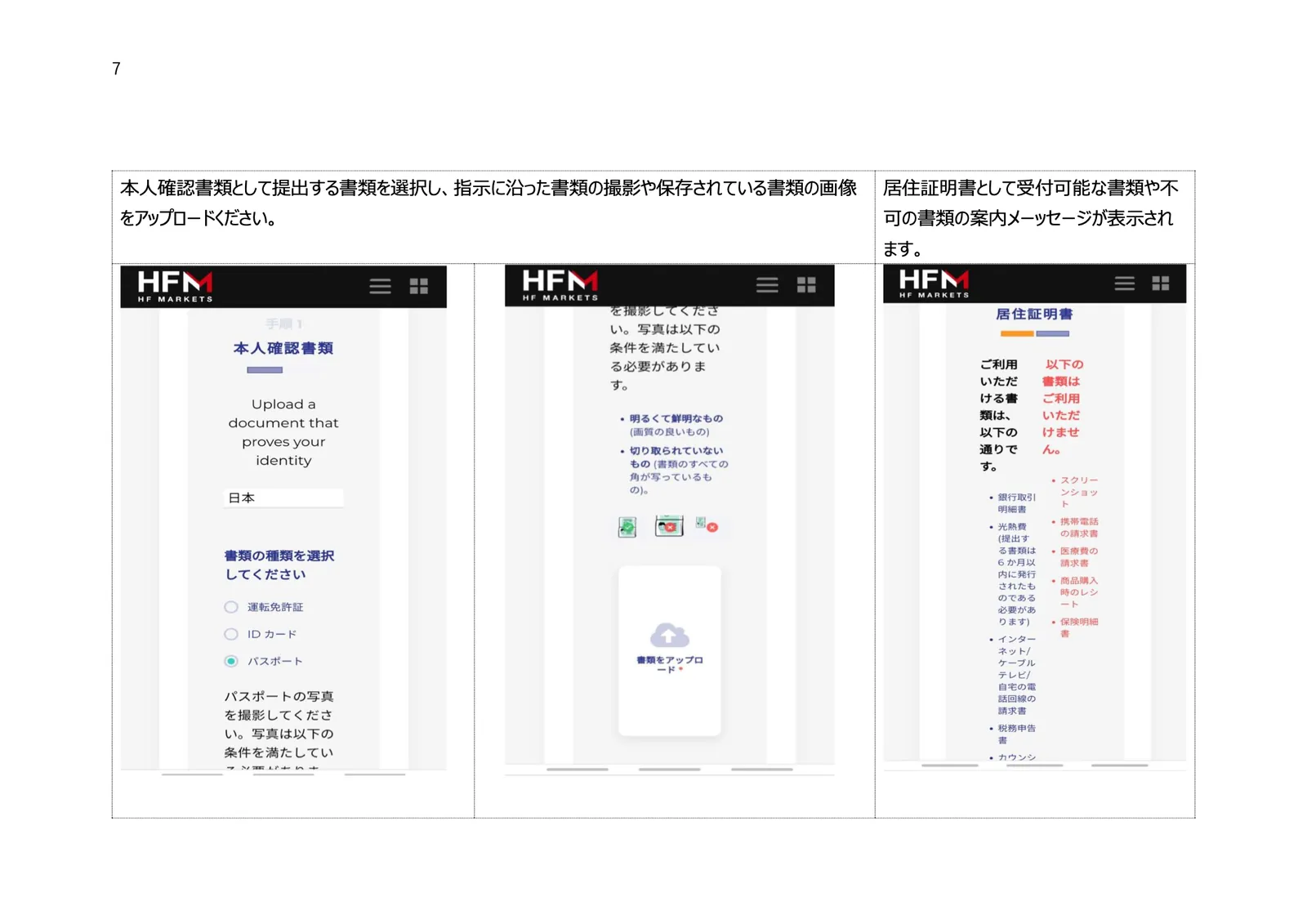Open grid apps icon in left phone screenshot

419,286
